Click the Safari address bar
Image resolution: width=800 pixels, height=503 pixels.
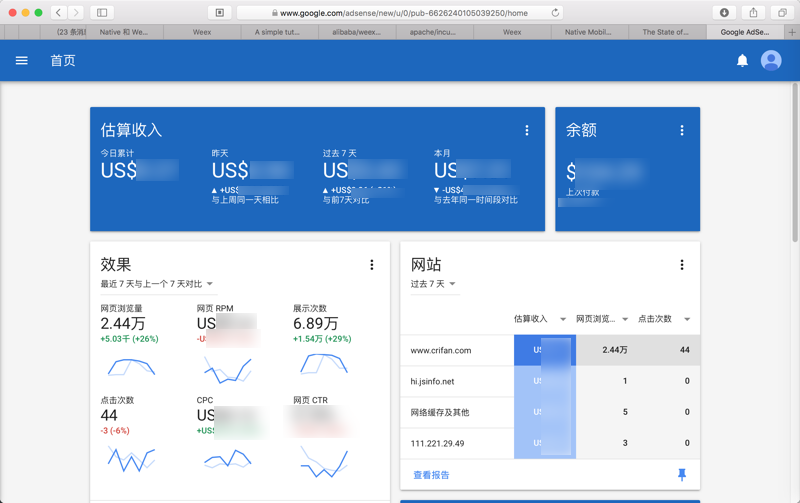pos(400,13)
